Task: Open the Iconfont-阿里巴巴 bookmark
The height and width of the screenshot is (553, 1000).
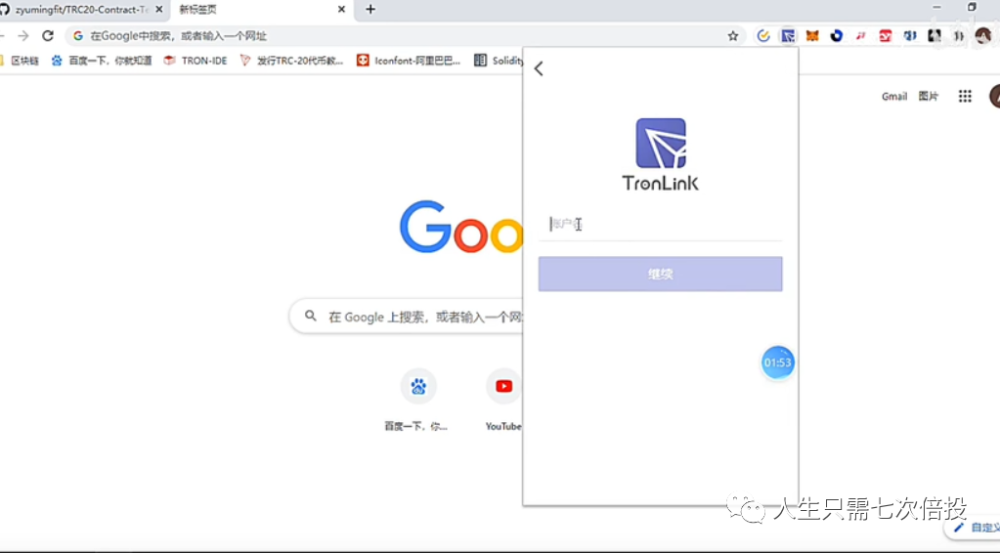Action: coord(409,61)
